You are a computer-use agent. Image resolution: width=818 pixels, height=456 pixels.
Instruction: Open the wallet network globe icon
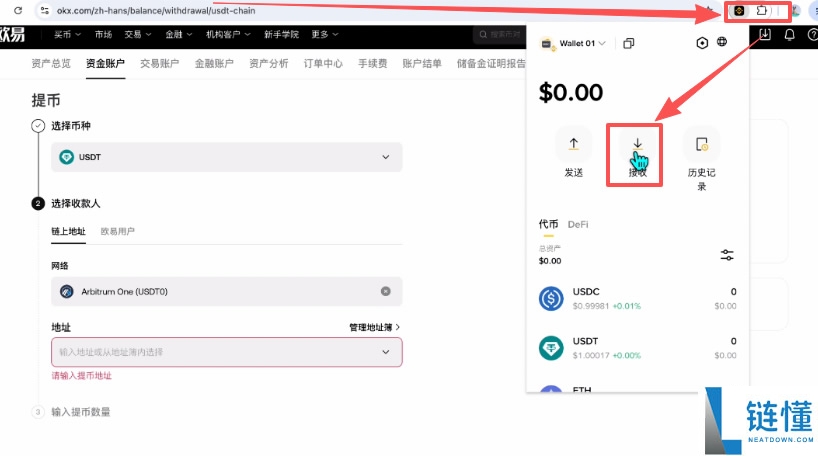coord(722,42)
